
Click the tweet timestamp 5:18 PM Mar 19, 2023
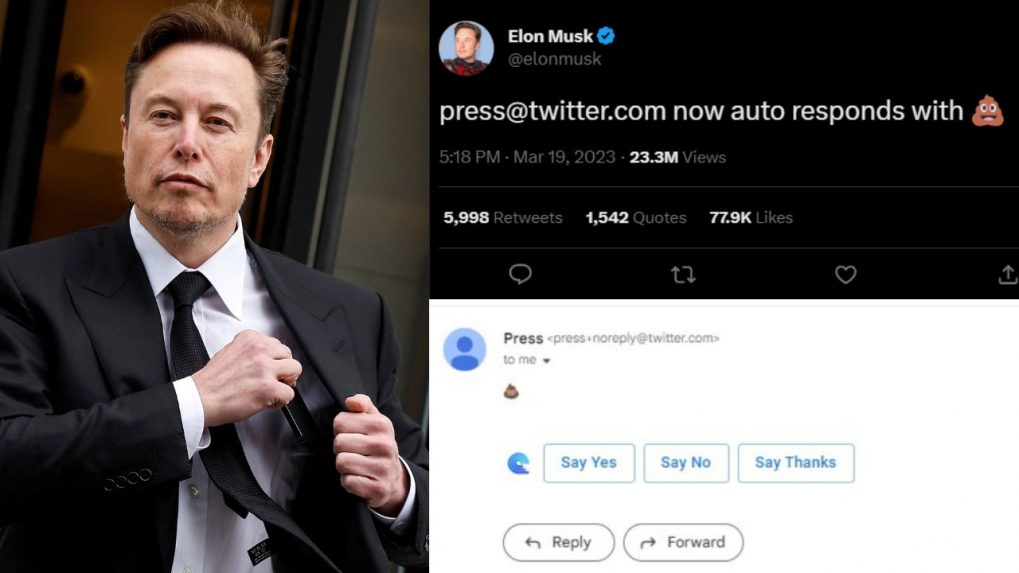527,157
